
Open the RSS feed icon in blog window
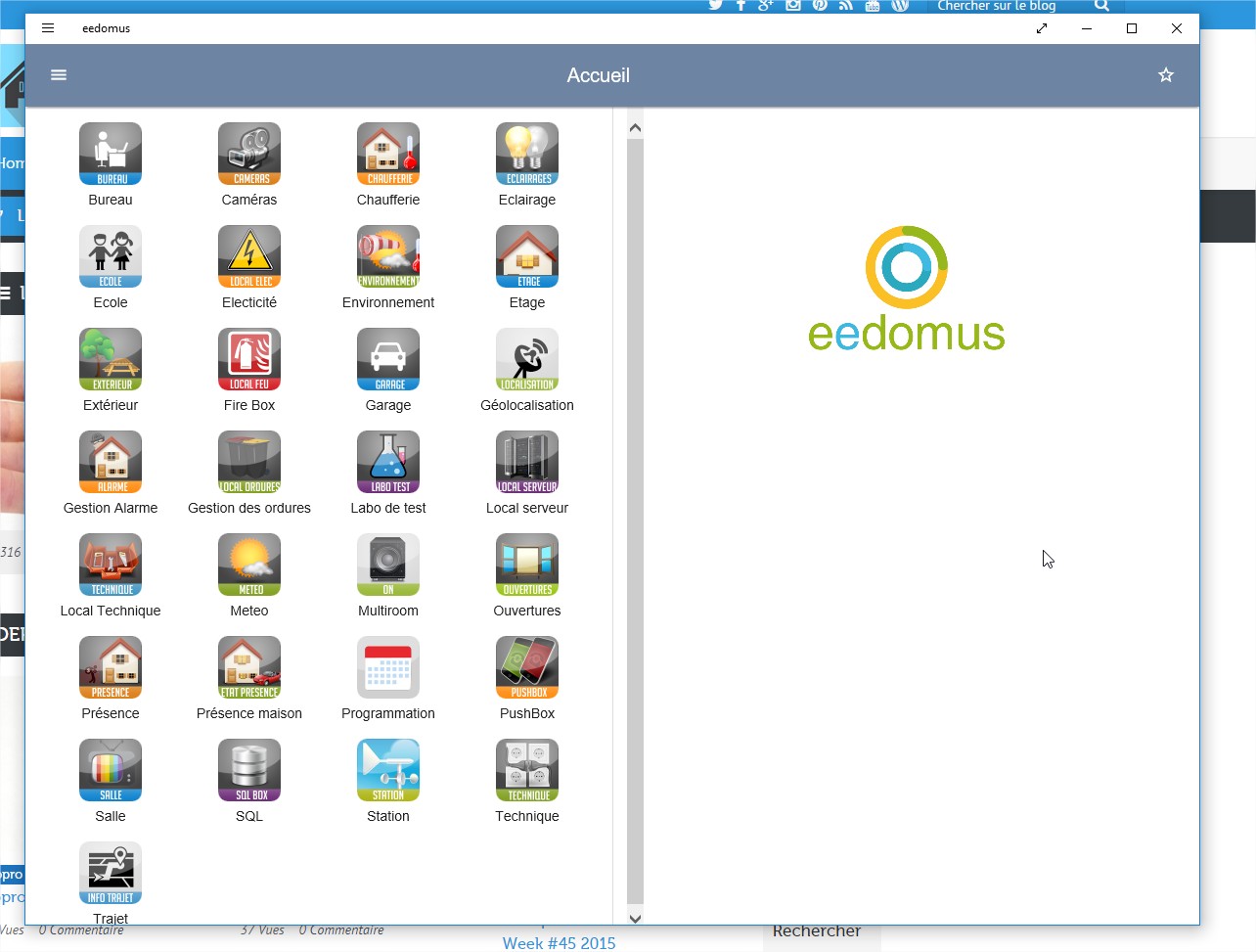[x=846, y=6]
